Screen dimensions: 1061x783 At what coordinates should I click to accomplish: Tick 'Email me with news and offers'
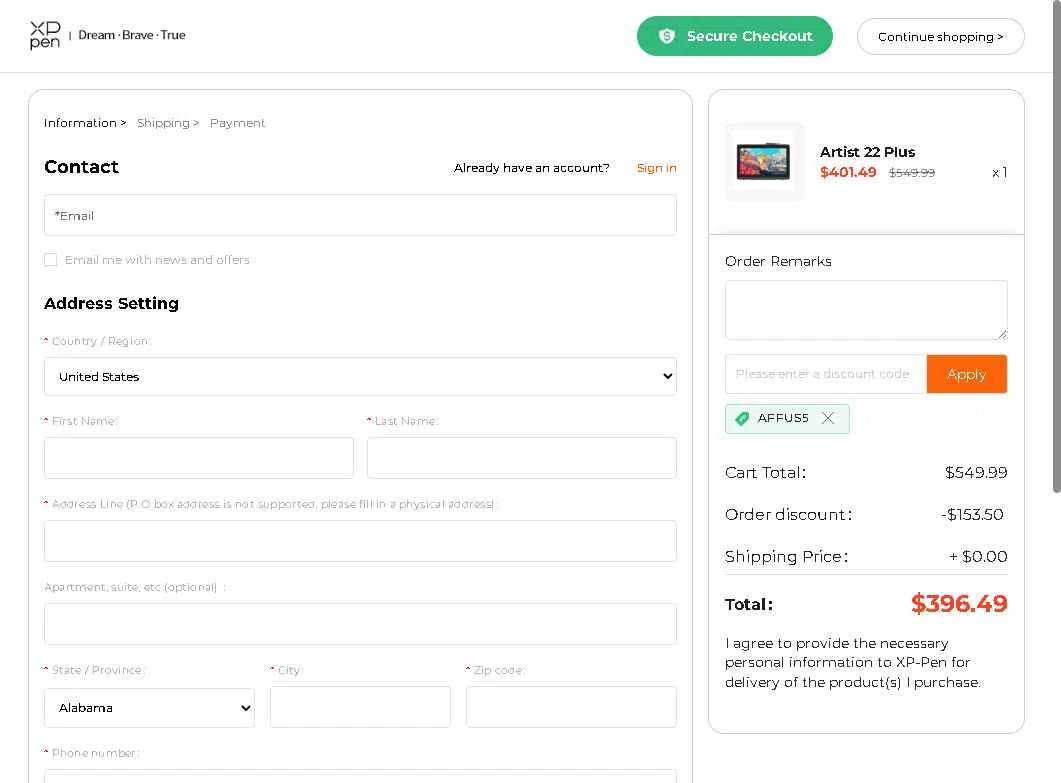pos(51,260)
